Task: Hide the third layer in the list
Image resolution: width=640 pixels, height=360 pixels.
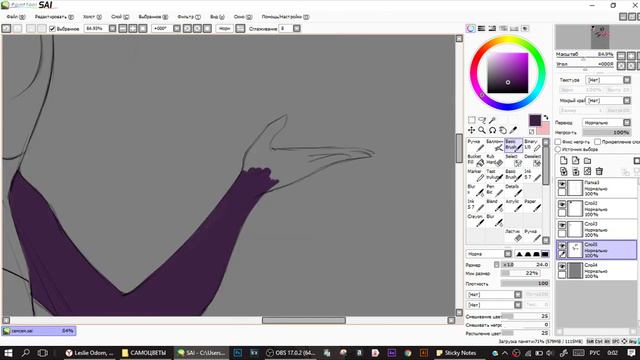Action: click(562, 225)
